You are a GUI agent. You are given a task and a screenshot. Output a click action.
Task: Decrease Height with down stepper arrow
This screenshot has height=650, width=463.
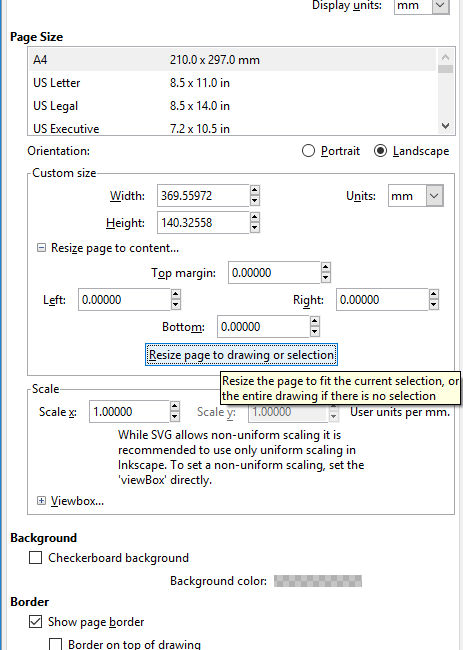tap(255, 228)
